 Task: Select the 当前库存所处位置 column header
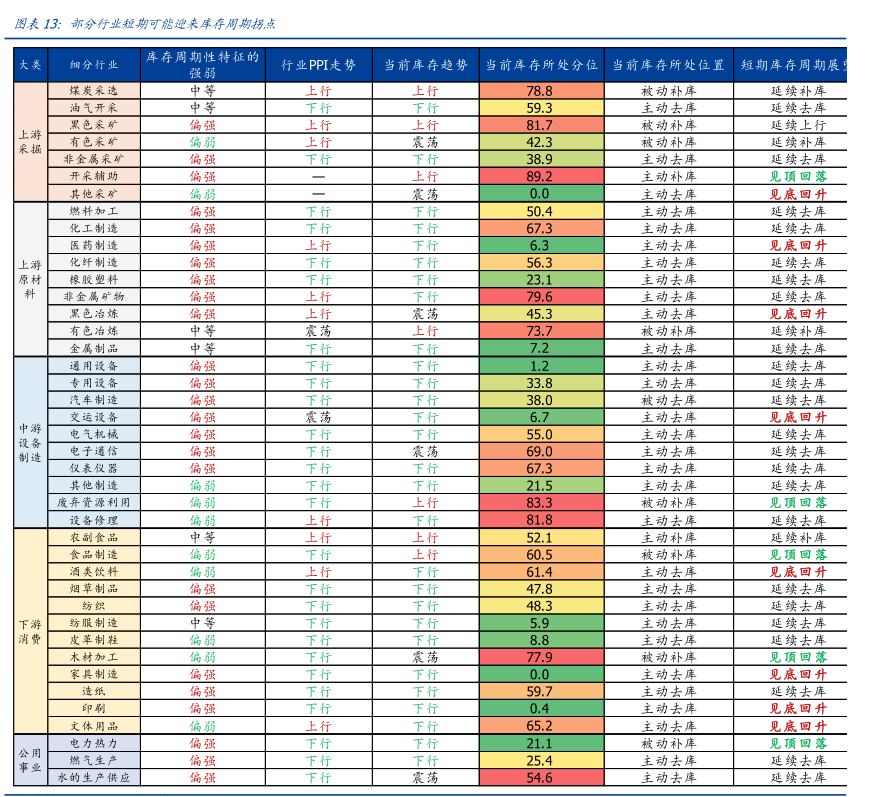pyautogui.click(x=668, y=65)
